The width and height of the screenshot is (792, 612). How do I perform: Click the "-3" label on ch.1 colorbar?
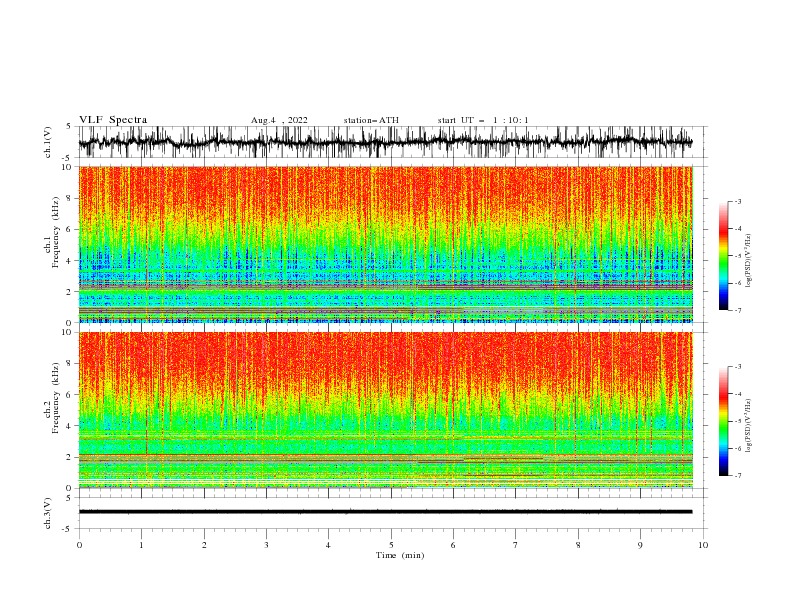(738, 201)
